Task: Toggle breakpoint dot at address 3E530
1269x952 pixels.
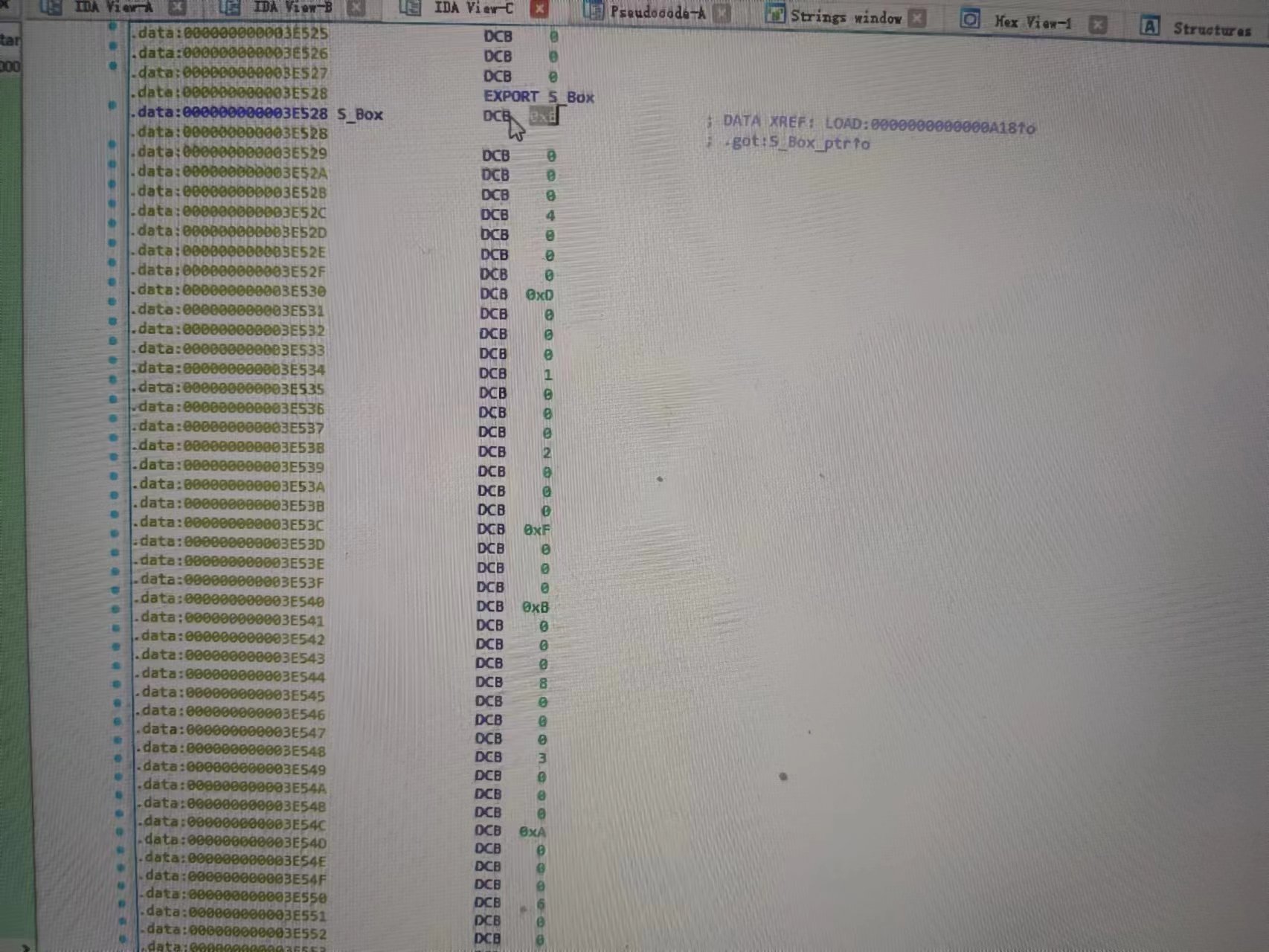Action: tap(112, 282)
